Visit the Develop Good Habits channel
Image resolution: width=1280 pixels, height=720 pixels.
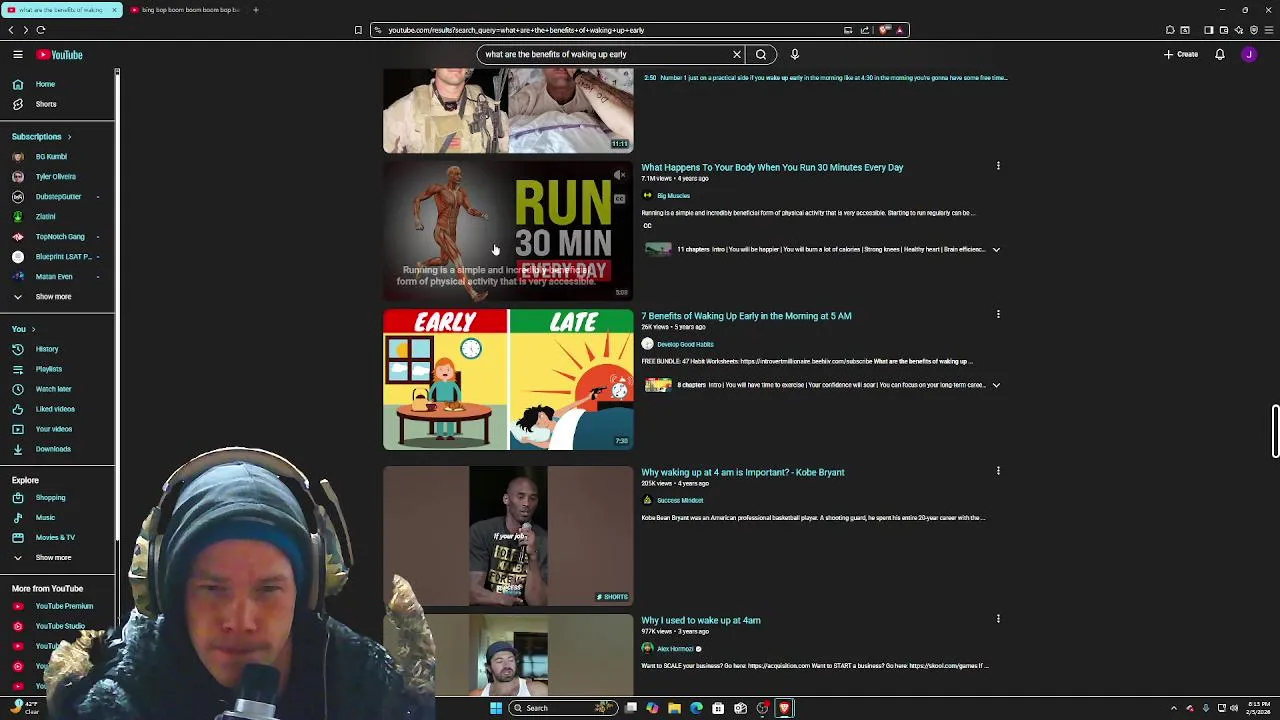tap(685, 344)
